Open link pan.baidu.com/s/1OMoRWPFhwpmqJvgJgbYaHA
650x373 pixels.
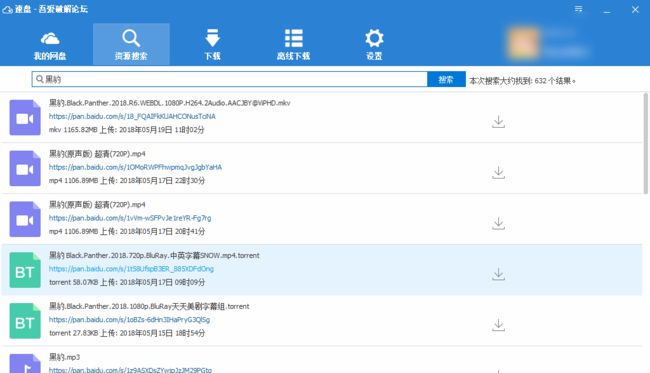[x=135, y=167]
